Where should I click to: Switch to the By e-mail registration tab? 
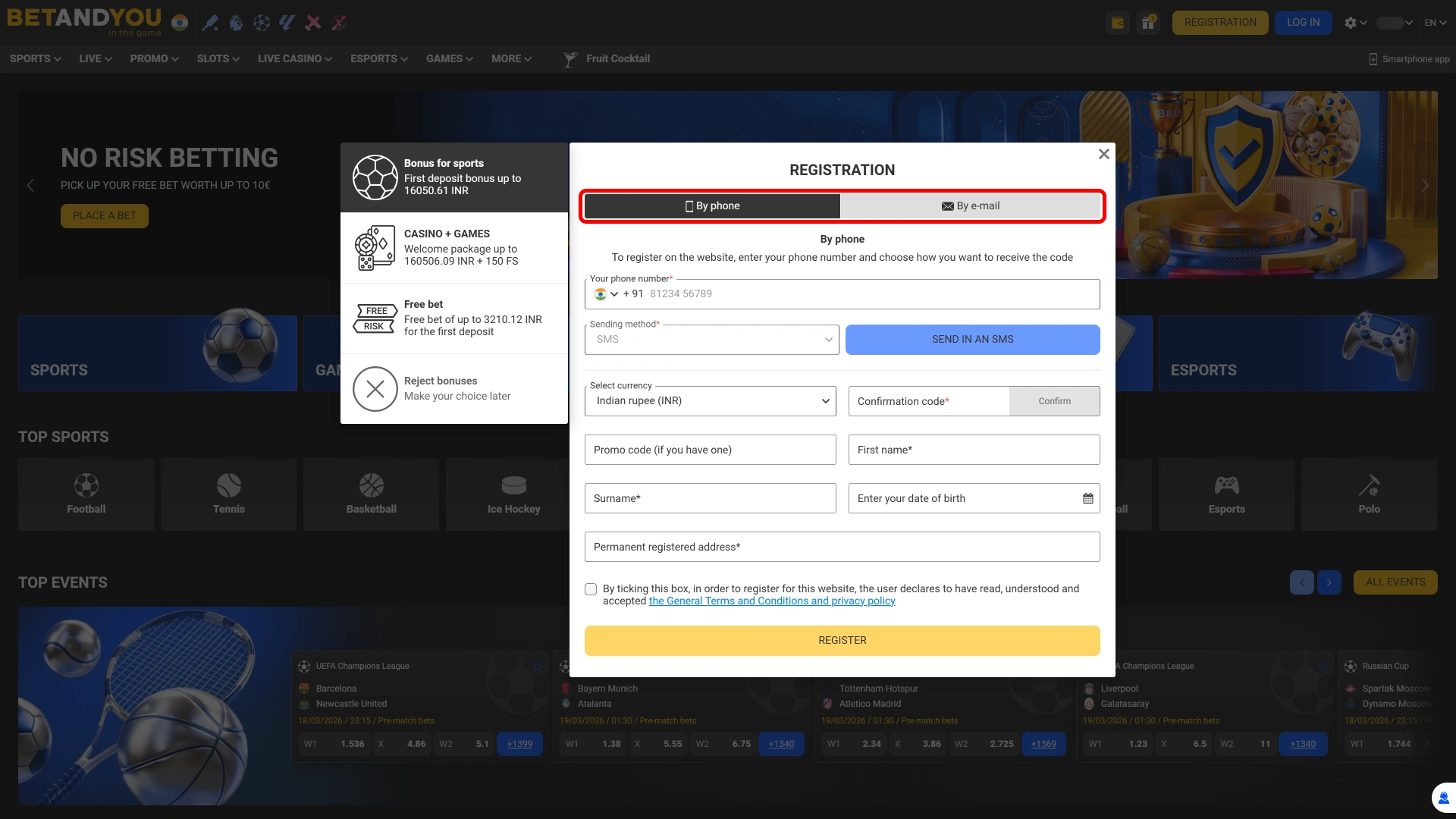pyautogui.click(x=971, y=206)
